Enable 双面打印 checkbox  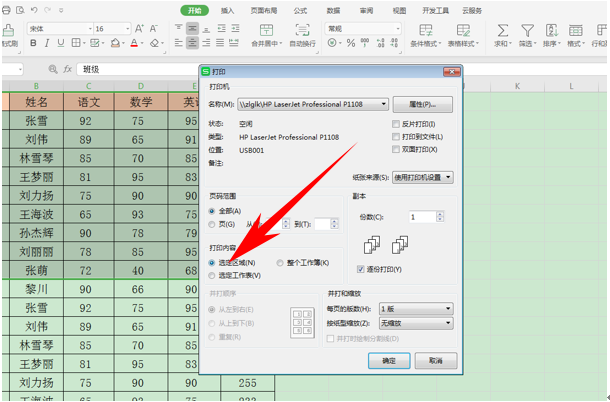(396, 149)
